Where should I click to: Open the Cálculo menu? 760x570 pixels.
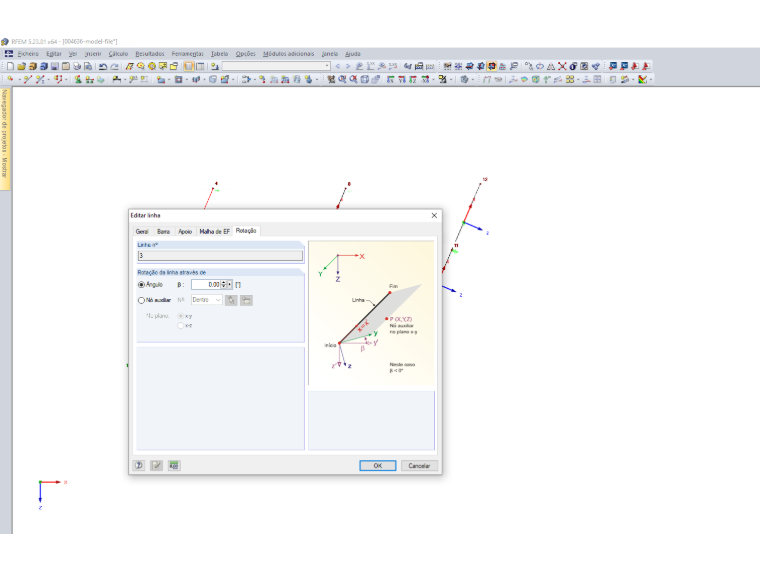[x=118, y=54]
